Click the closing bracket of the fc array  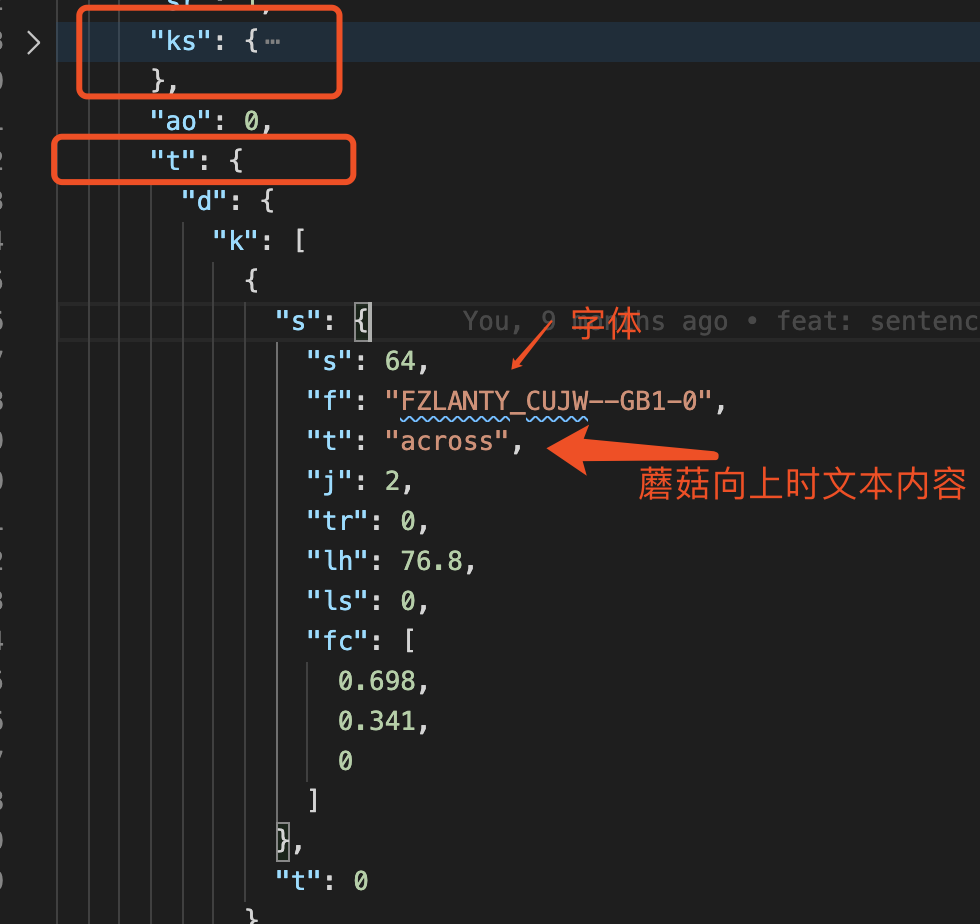(314, 800)
